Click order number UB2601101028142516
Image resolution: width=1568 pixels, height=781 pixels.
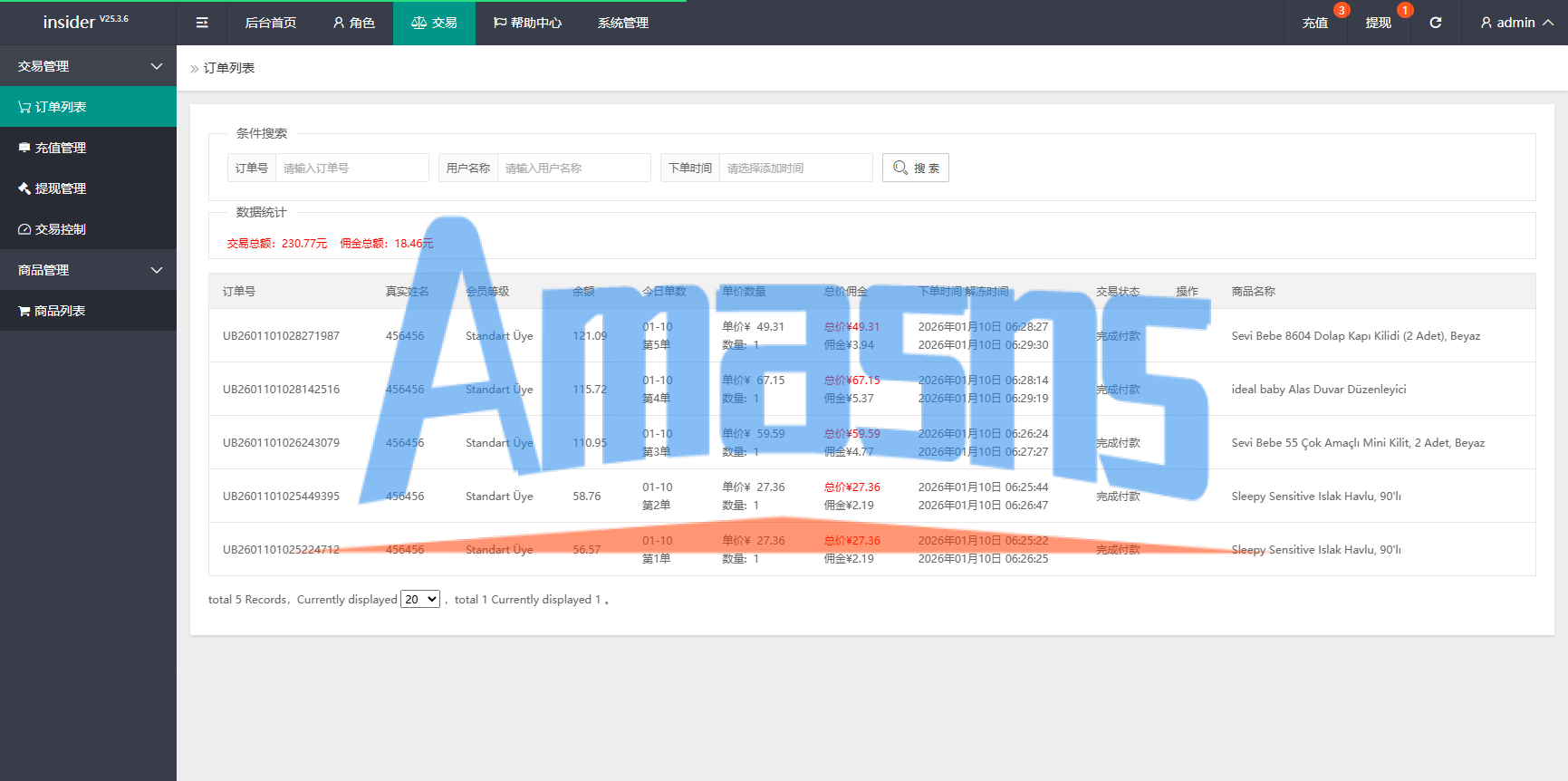tap(281, 389)
